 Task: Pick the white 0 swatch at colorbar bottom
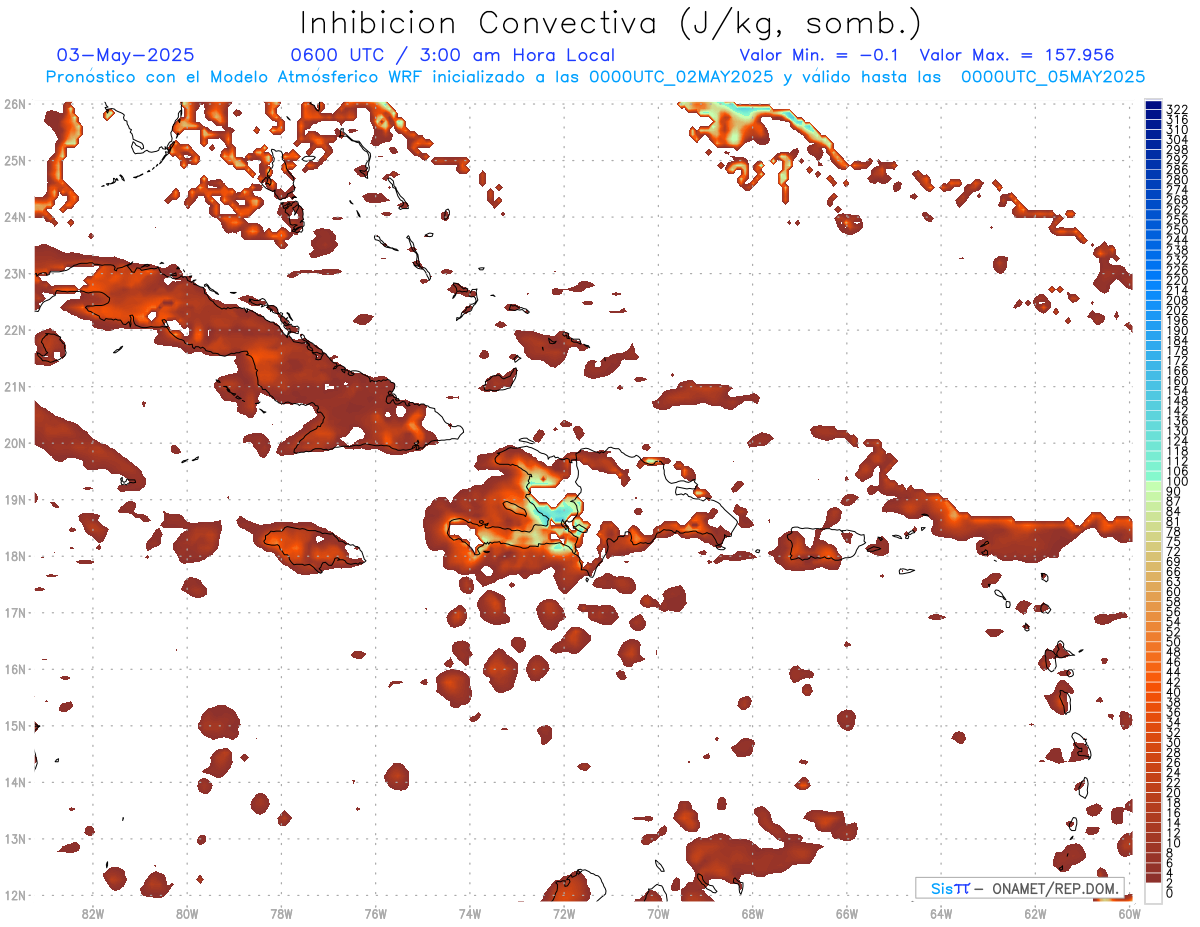tap(1153, 892)
